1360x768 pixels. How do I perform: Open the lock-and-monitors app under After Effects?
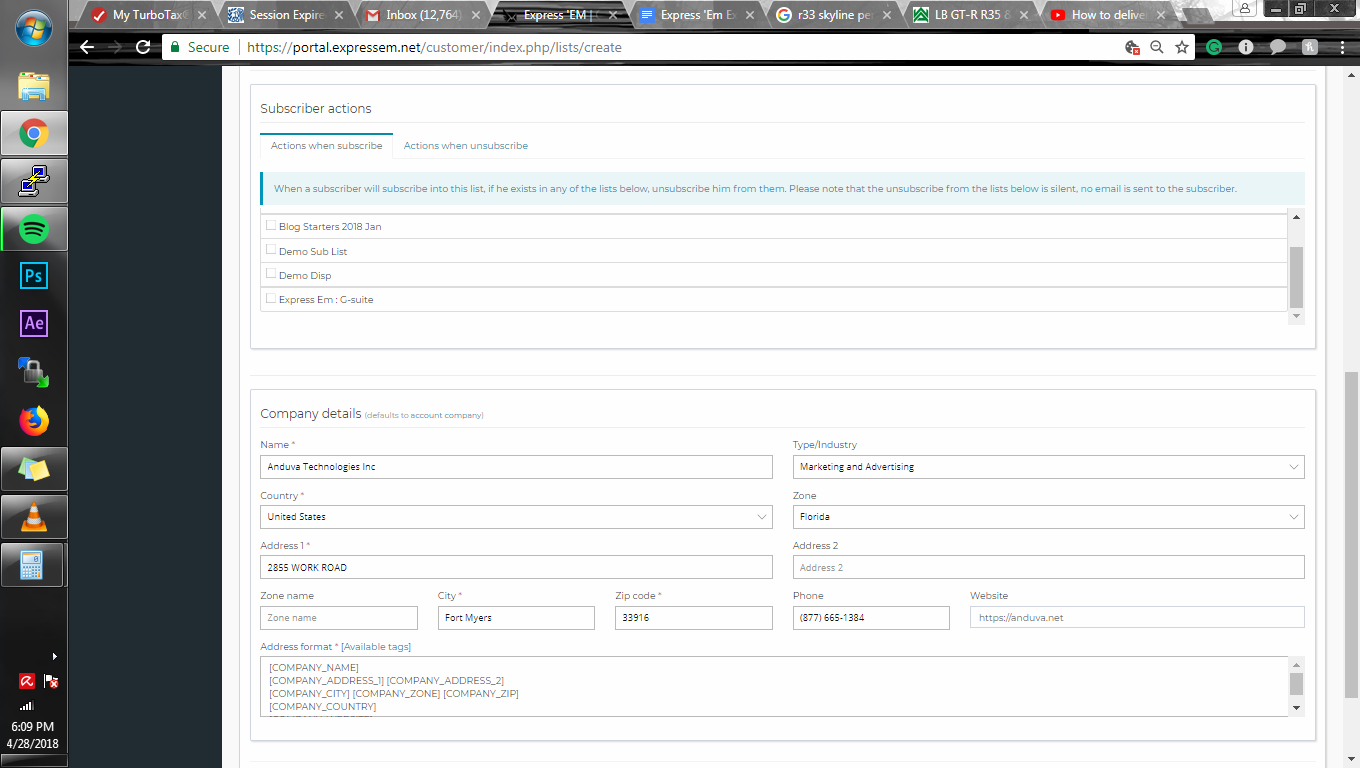(x=34, y=372)
